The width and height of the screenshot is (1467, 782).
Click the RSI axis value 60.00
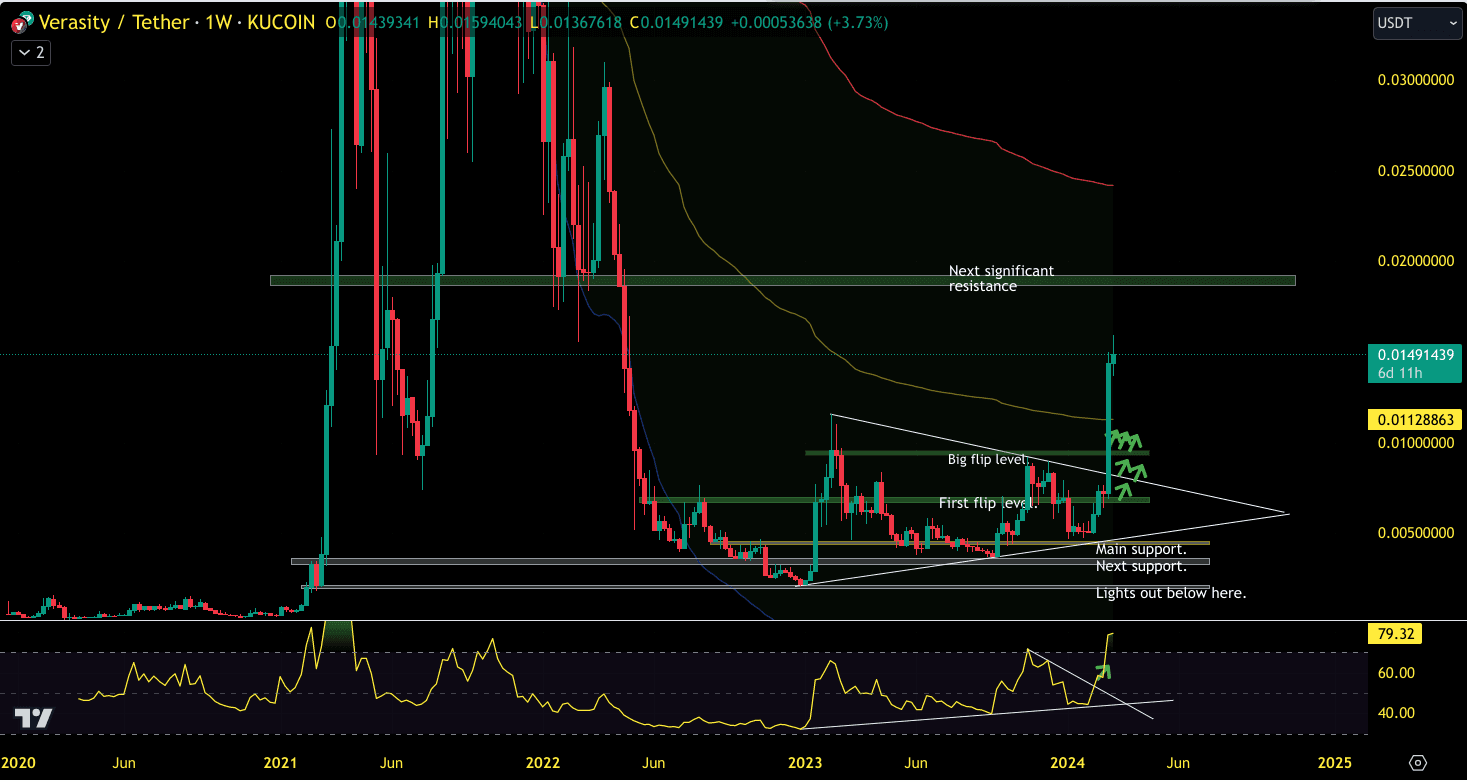[1396, 673]
